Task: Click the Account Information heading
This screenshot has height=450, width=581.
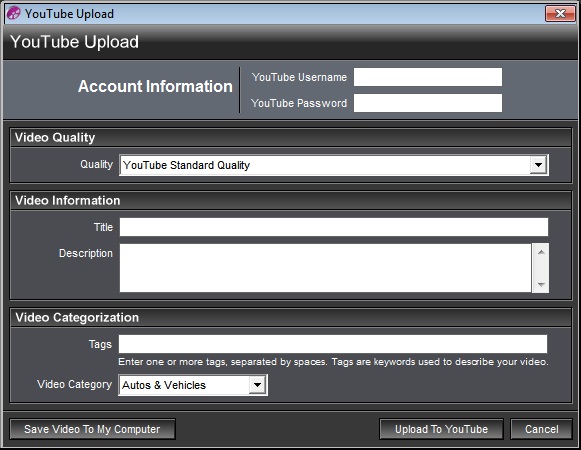Action: [155, 86]
